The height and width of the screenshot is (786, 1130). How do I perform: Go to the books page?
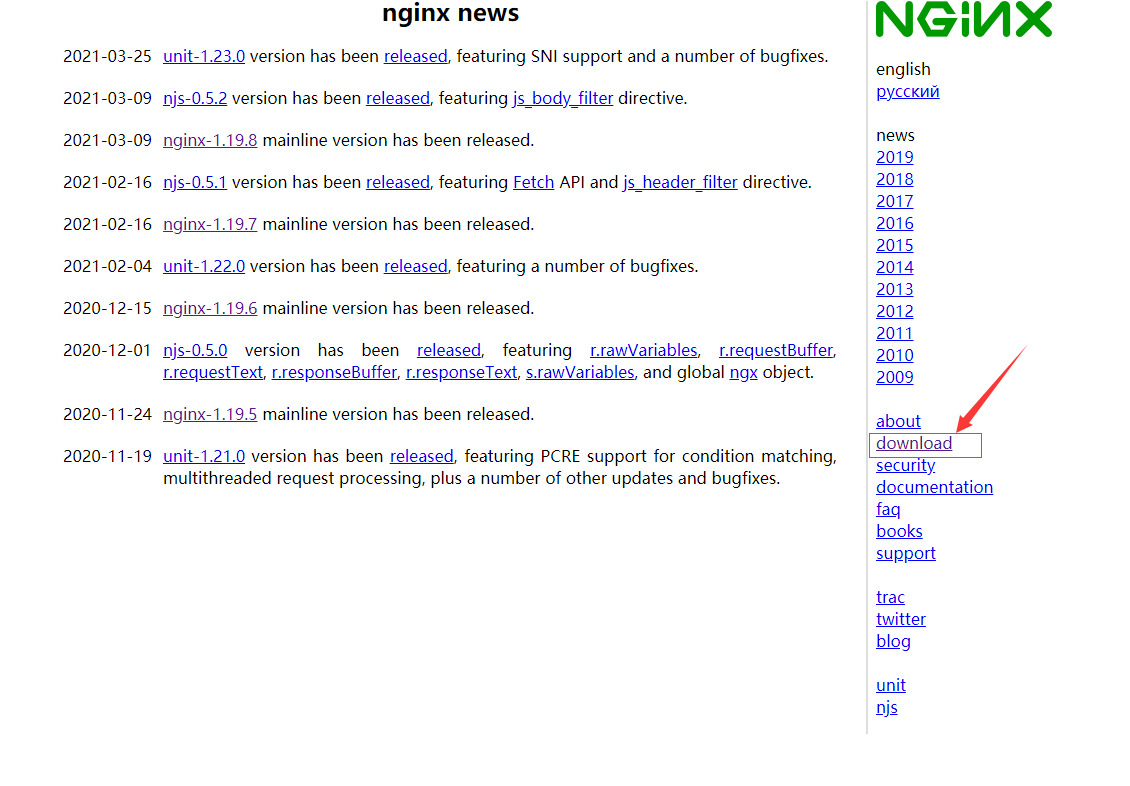[x=899, y=531]
